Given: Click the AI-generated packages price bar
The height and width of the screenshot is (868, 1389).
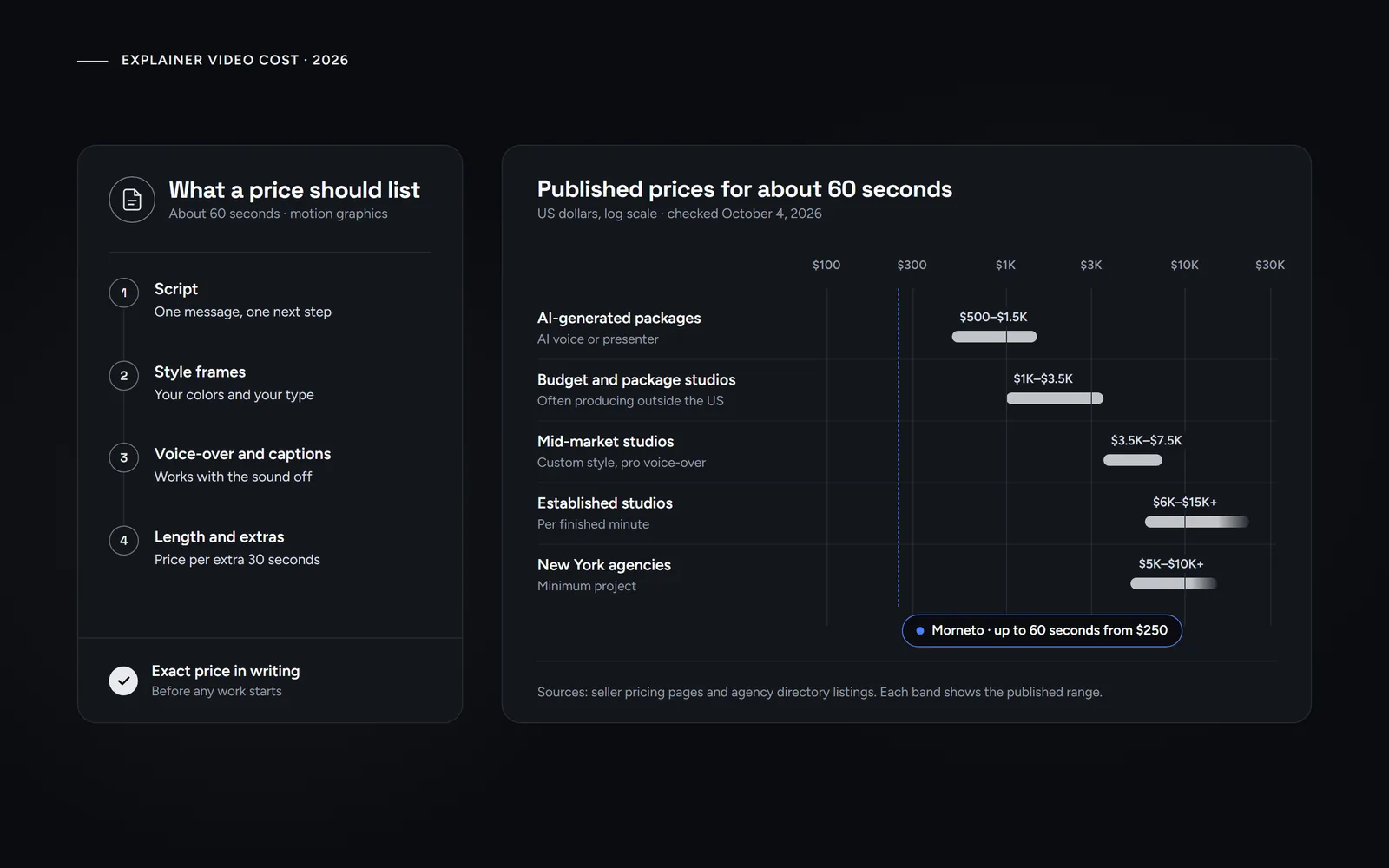Looking at the screenshot, I should coord(994,337).
